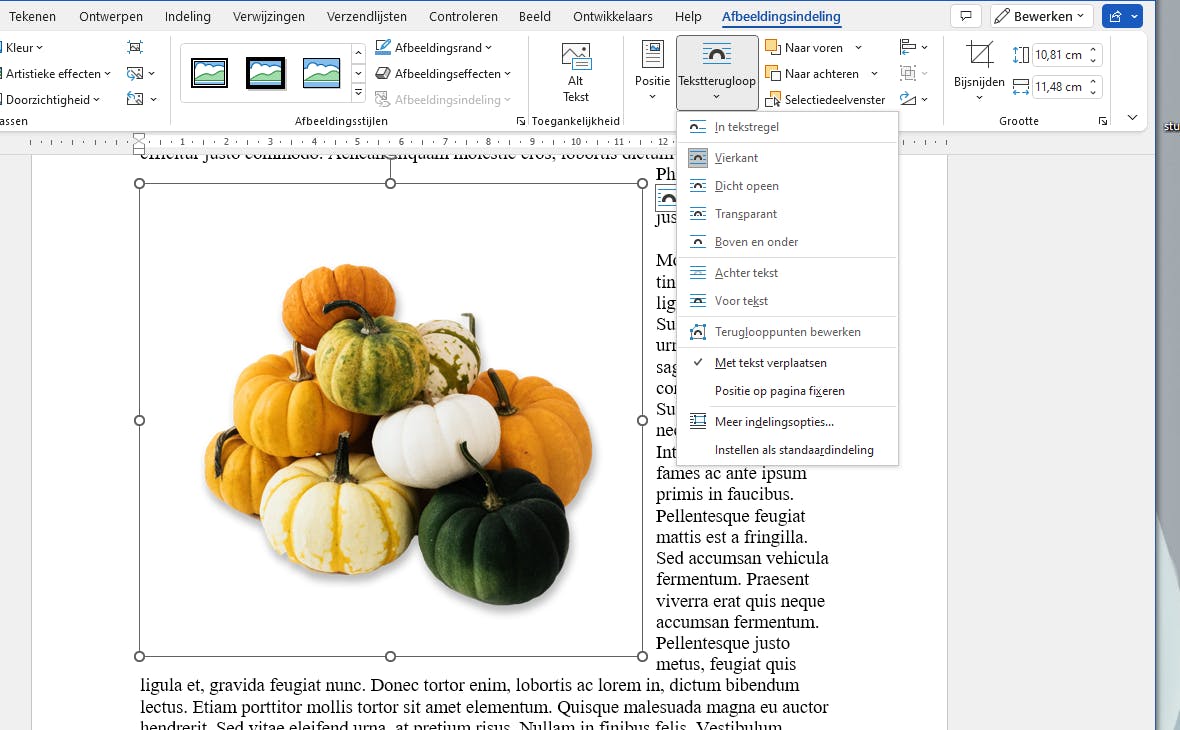Screen dimensions: 1180x730
Task: Switch to the Controleren tab
Action: (x=463, y=16)
